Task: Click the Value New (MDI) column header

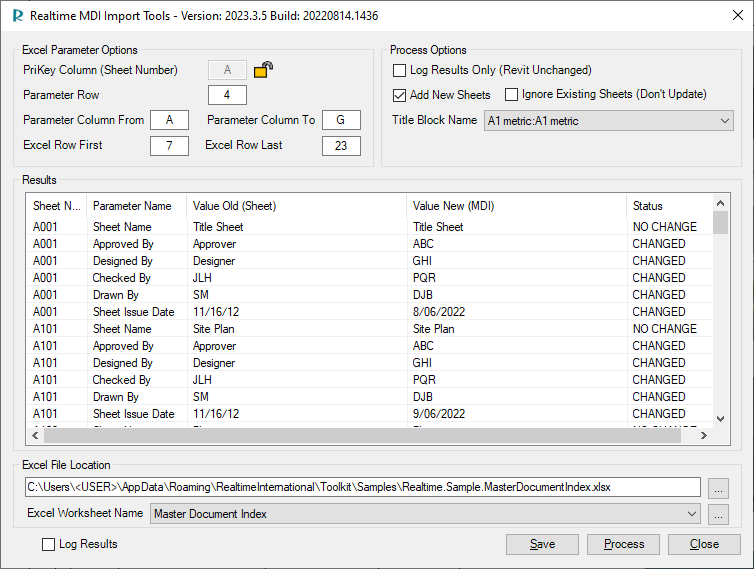Action: [516, 206]
